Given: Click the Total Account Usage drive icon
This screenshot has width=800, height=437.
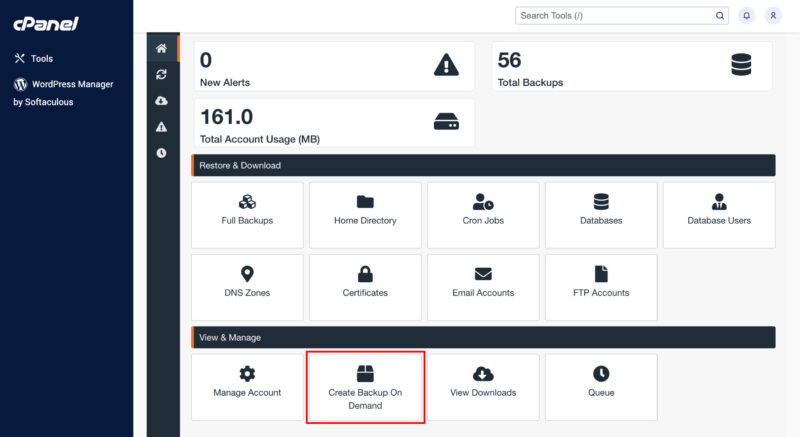Looking at the screenshot, I should click(x=446, y=122).
